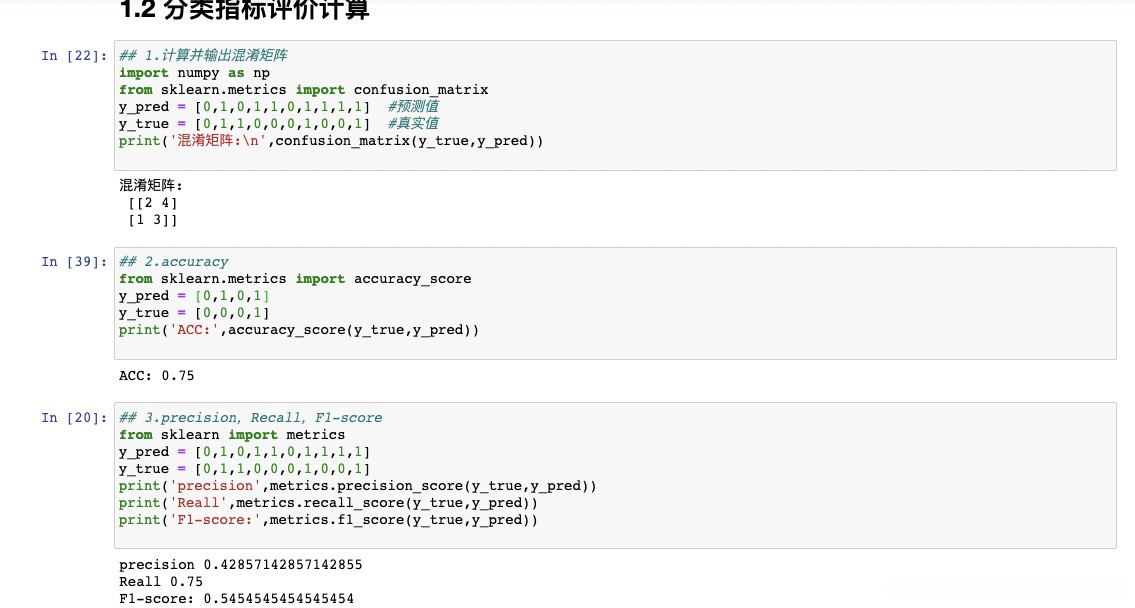Viewport: 1135px width, 608px height.
Task: Select the In [22] cell prompt
Action: (73, 56)
